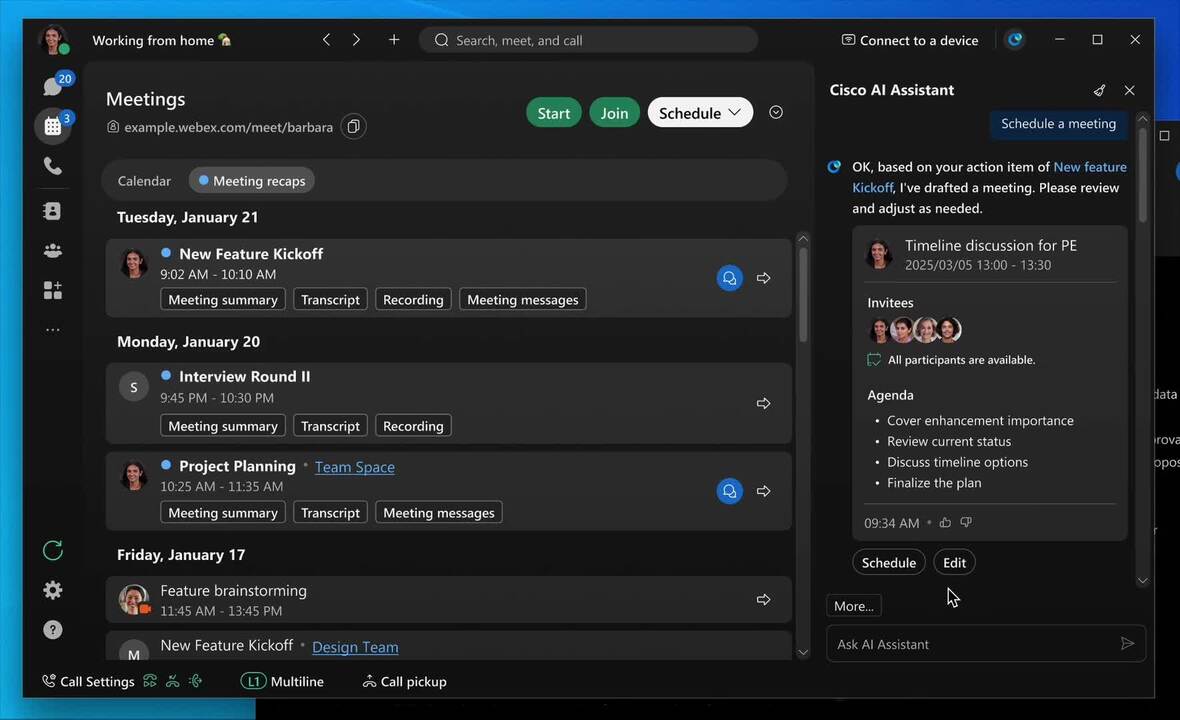Open the Messaging tab with 20 unread
This screenshot has width=1180, height=720.
53,86
